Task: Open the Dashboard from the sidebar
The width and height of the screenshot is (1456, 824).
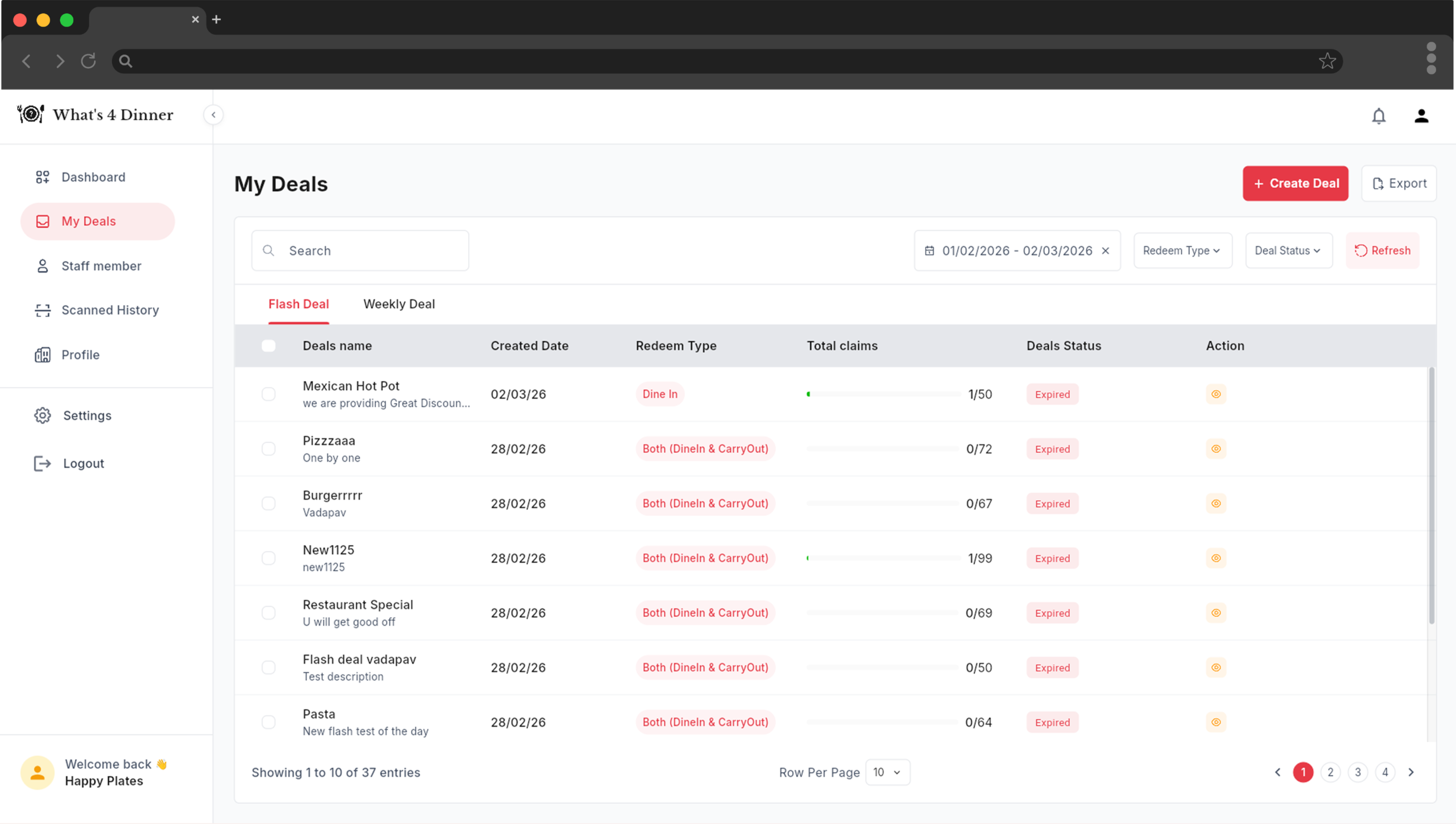Action: coord(93,176)
